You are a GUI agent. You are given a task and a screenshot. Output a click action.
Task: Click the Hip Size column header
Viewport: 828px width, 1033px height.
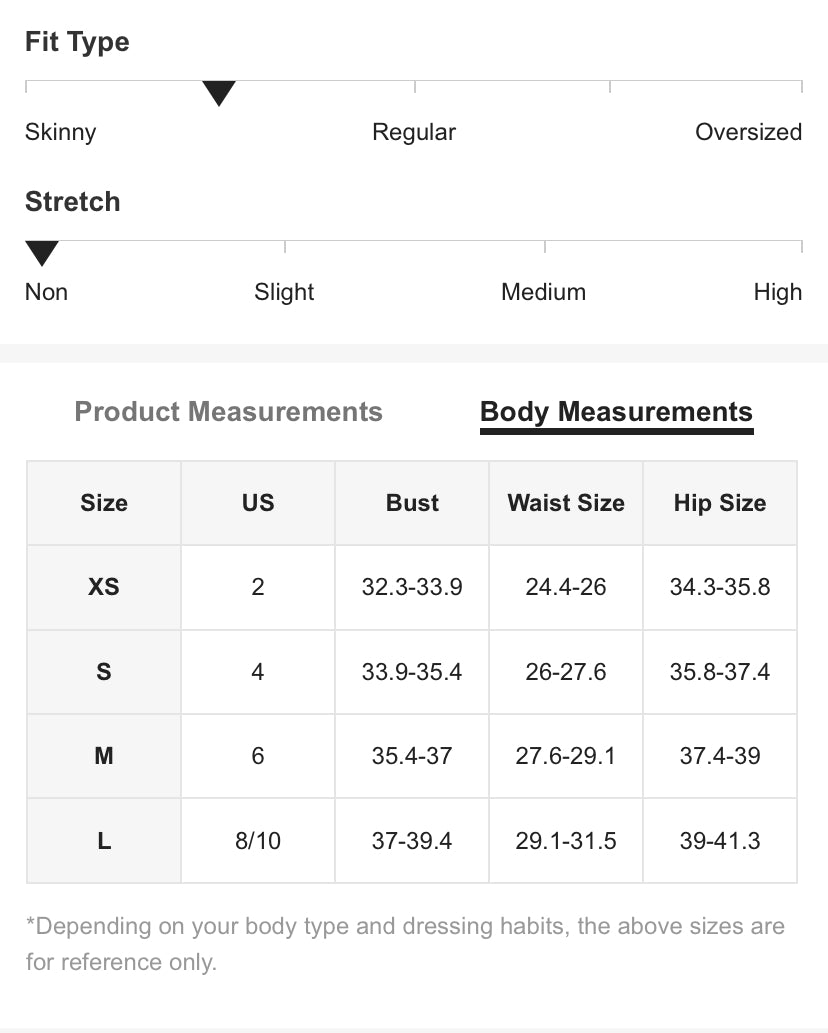point(720,503)
